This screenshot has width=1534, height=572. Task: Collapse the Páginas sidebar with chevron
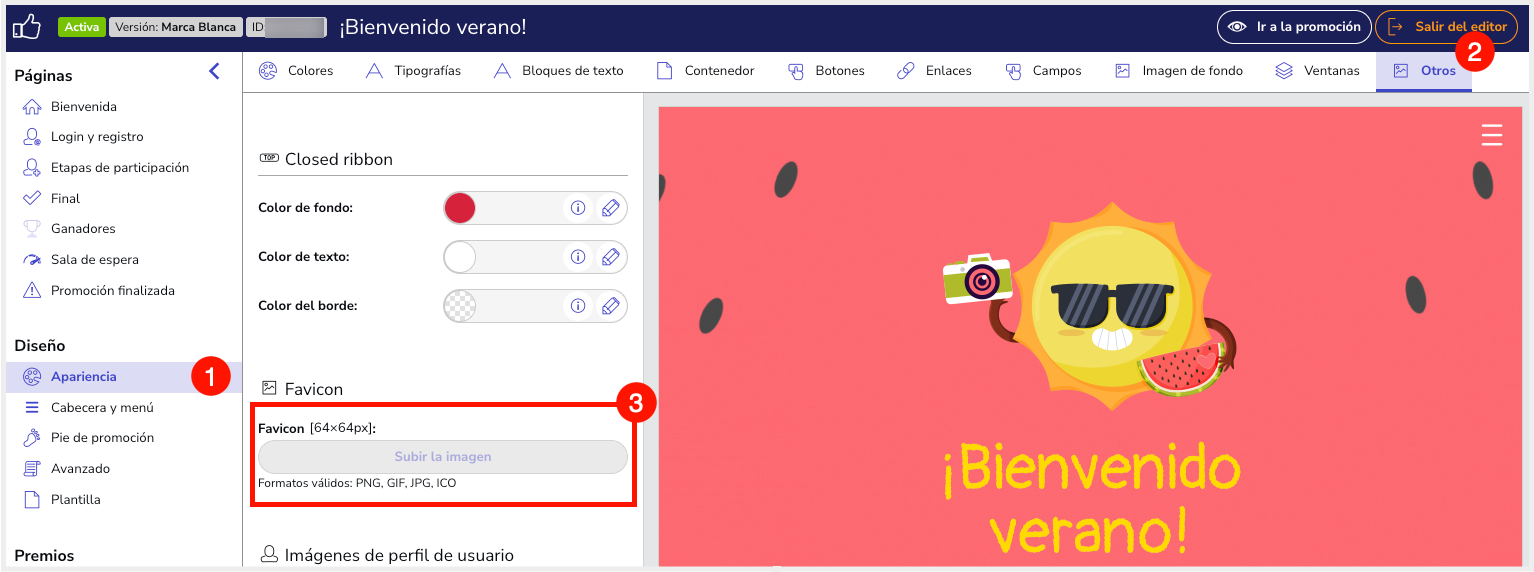(214, 71)
